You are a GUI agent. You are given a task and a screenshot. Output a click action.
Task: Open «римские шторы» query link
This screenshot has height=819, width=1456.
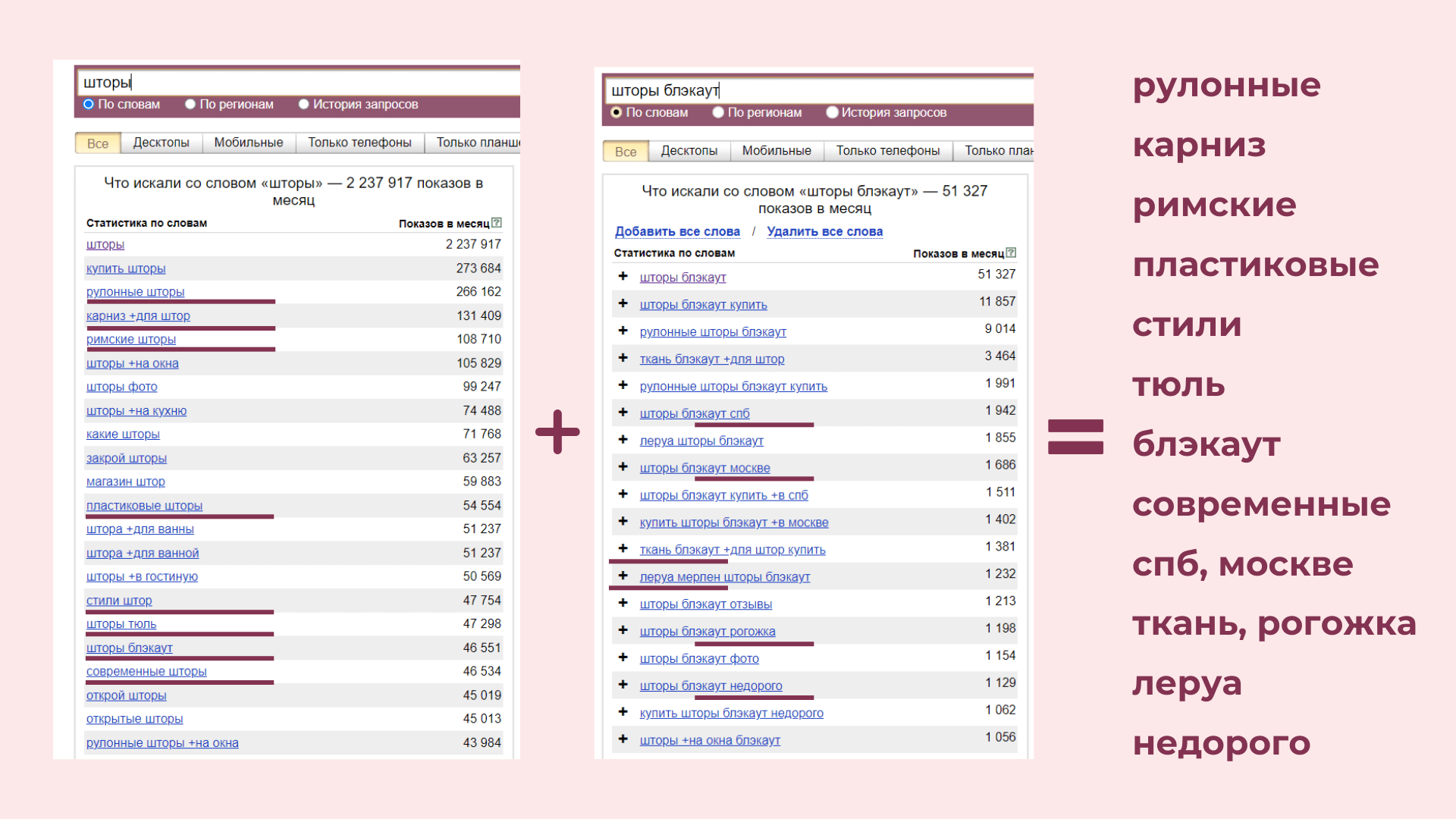point(131,339)
